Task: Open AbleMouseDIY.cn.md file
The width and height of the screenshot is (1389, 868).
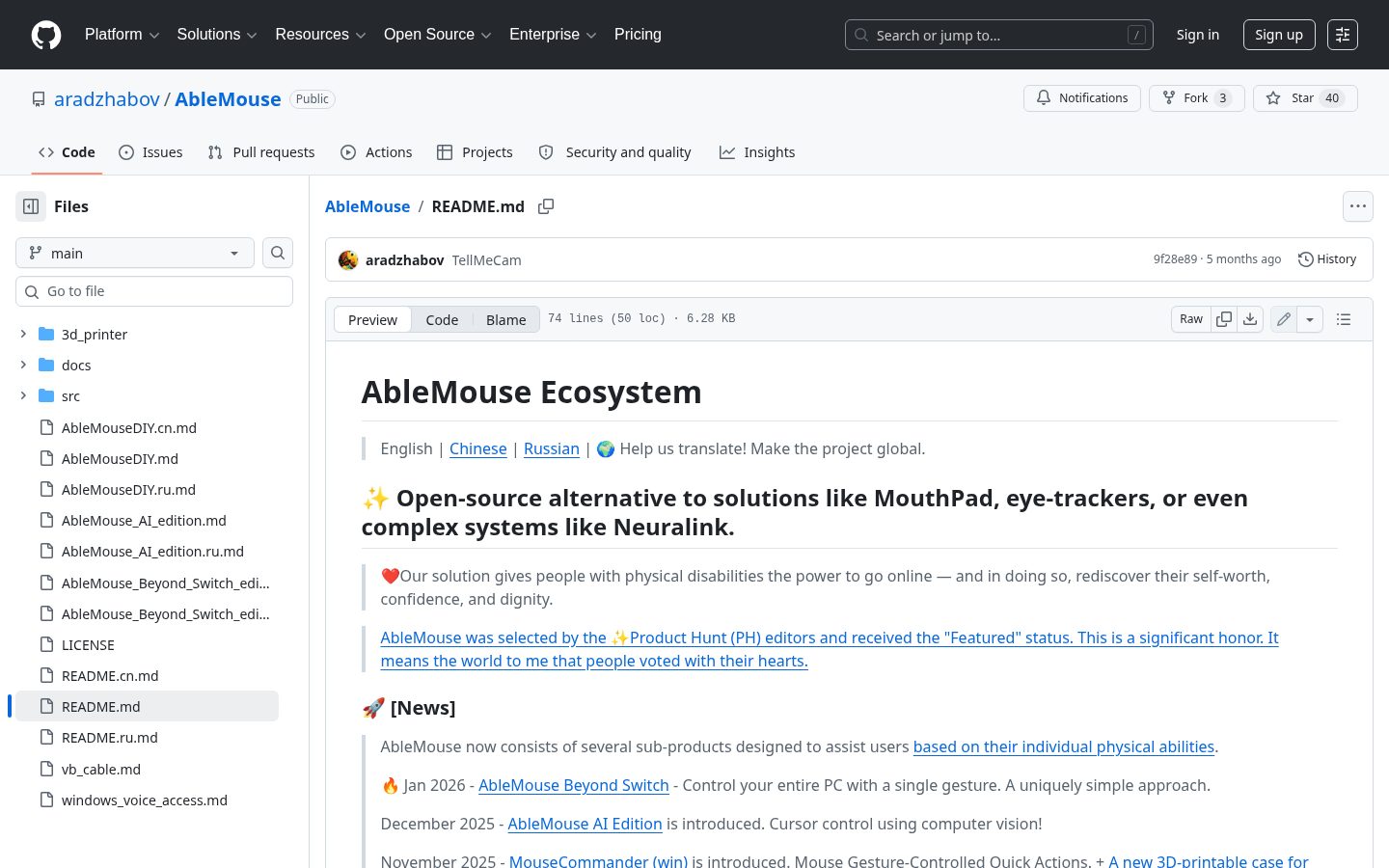Action: [x=129, y=428]
